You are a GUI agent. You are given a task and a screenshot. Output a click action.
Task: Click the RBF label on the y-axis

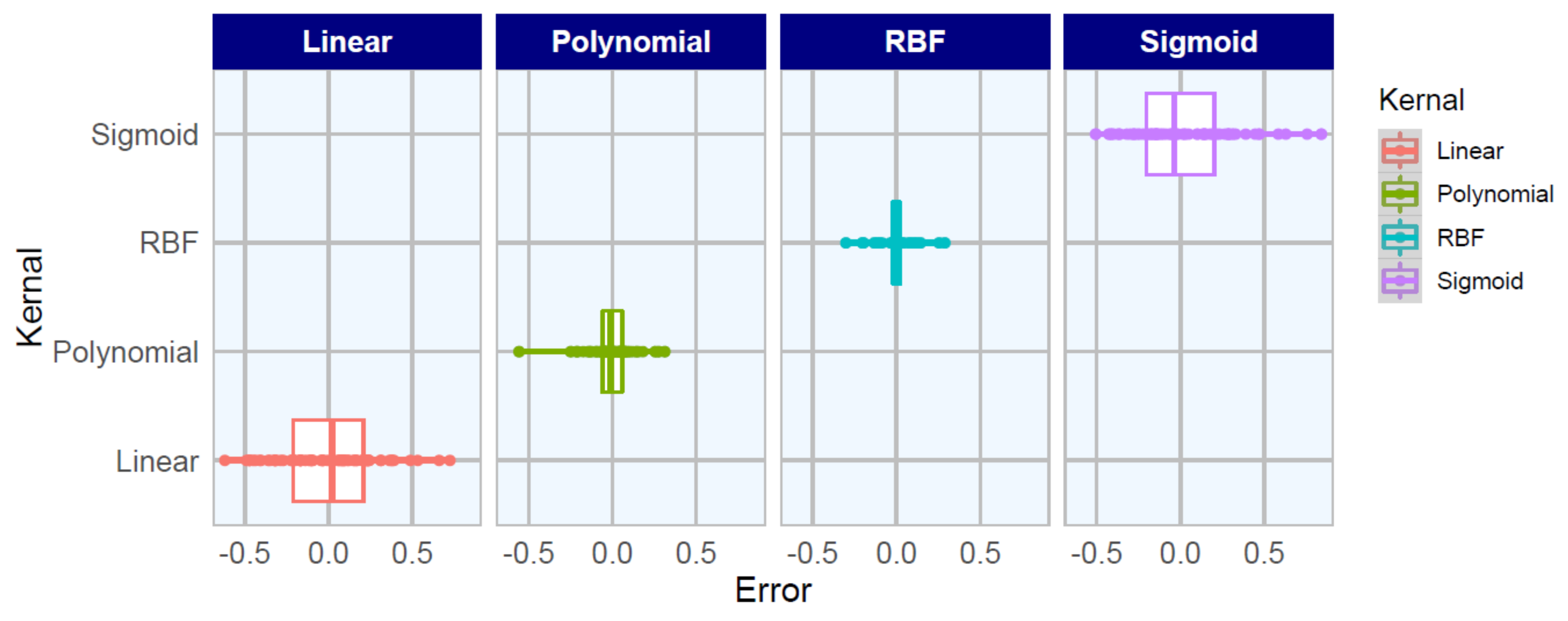(x=168, y=243)
